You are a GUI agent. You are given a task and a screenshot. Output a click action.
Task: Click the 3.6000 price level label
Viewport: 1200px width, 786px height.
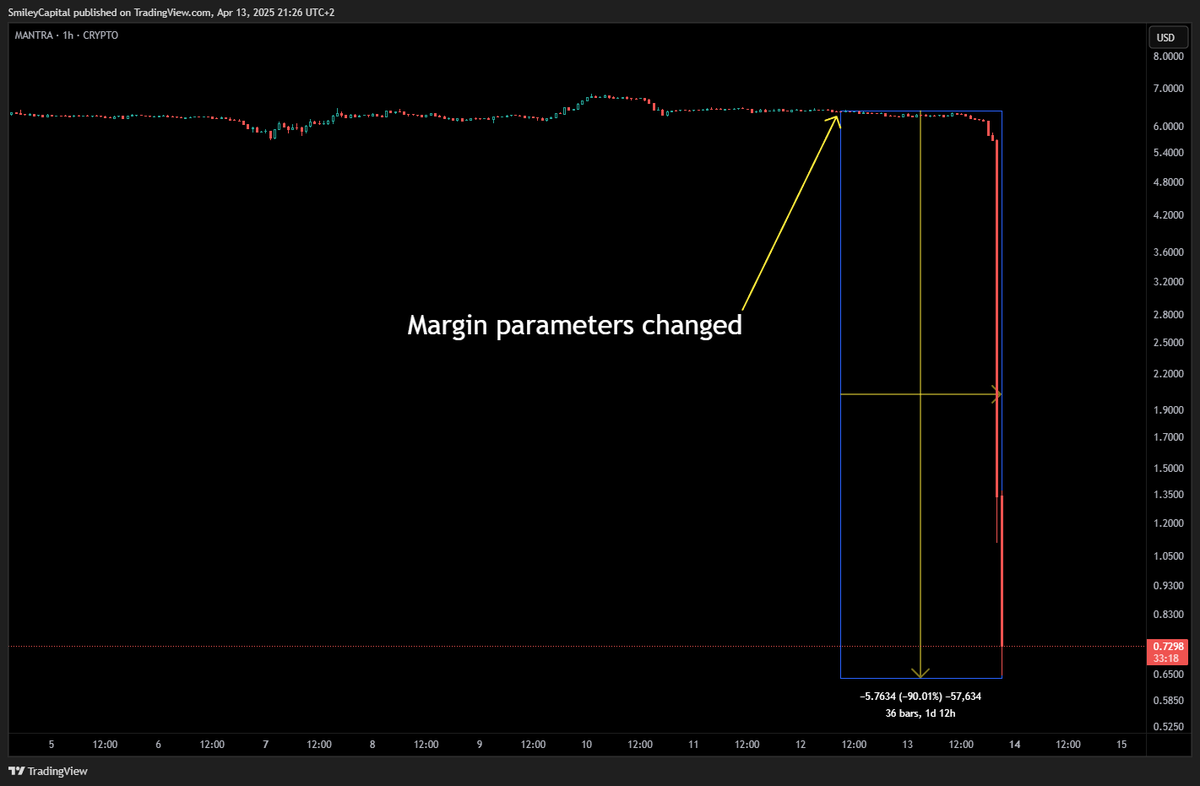pyautogui.click(x=1169, y=252)
